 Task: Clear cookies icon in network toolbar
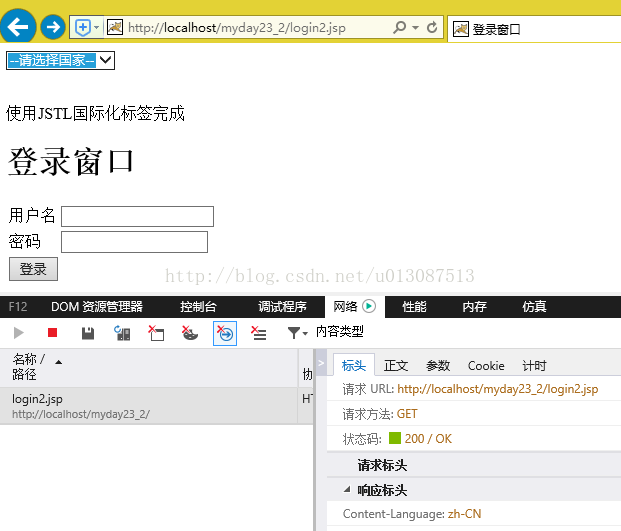pyautogui.click(x=190, y=333)
